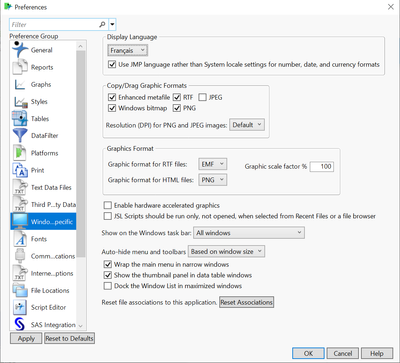Click the Graphic scale factor field
Image resolution: width=400 pixels, height=363 pixels.
(x=322, y=166)
